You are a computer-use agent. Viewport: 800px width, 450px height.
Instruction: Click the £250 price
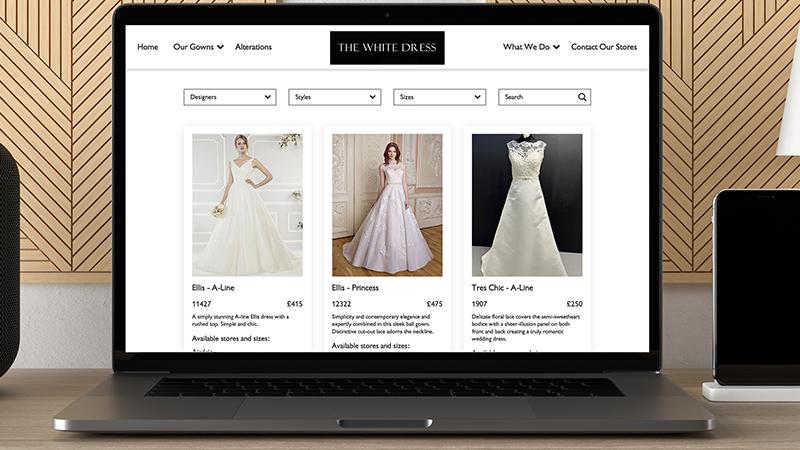click(x=574, y=304)
